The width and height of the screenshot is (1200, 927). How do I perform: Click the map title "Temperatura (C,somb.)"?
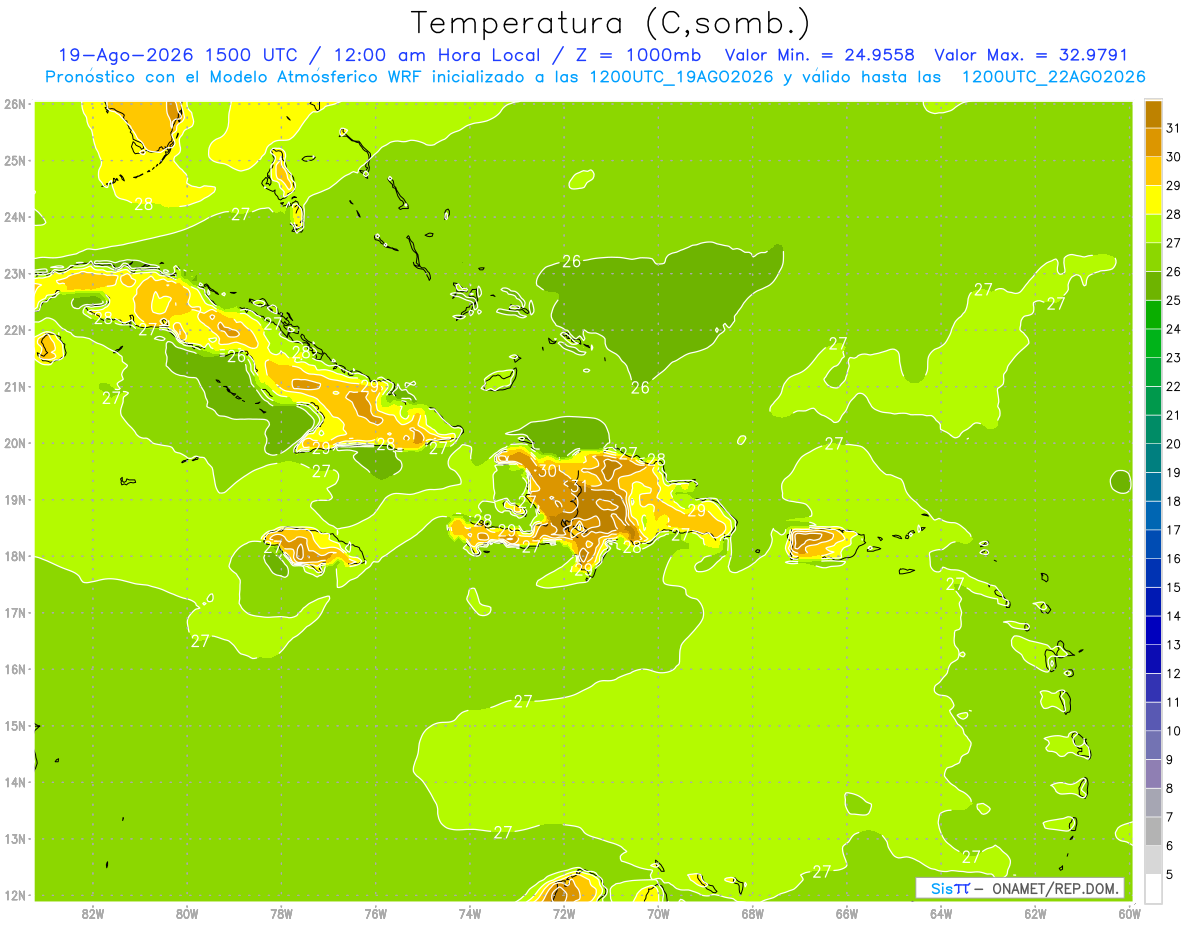tap(611, 22)
